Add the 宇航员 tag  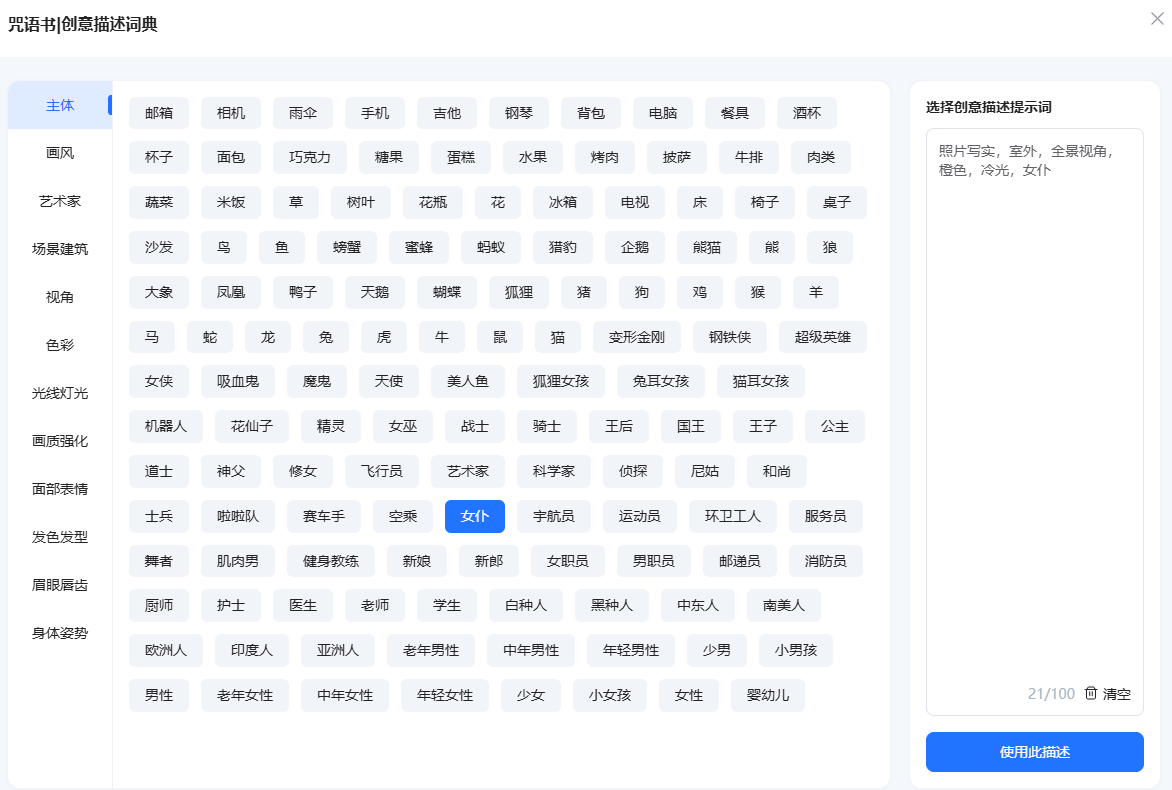[x=554, y=516]
